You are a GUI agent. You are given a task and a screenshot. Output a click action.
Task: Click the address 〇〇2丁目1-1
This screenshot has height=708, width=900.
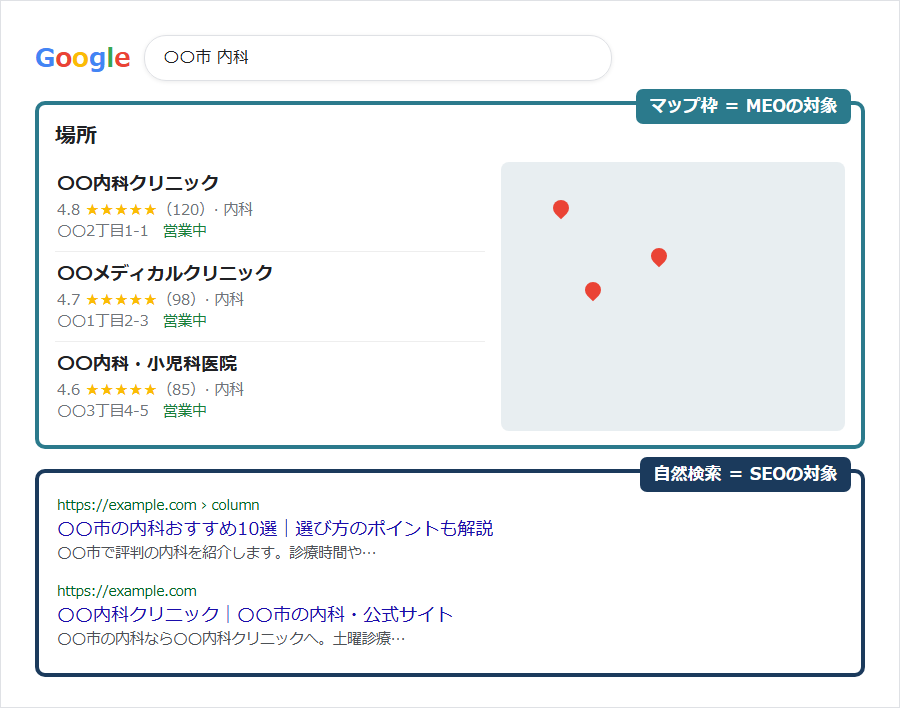pyautogui.click(x=103, y=231)
